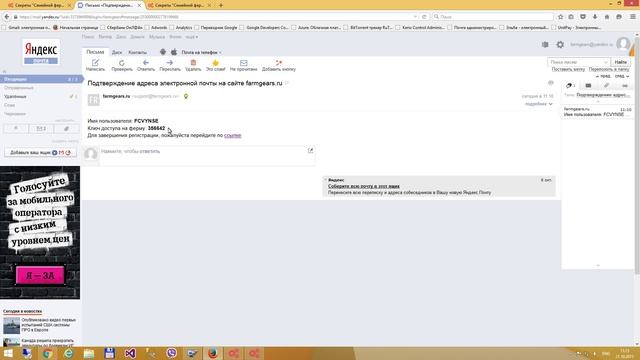Open the Apple mobile app icon
Screen dimensions: 640x360
[174, 52]
